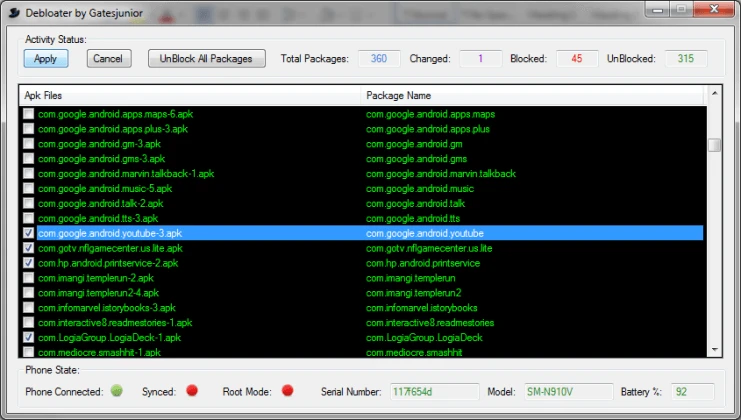Uncheck com.LogiaGroup.LogiaDeck-1.apk checkbox
The image size is (741, 420).
click(x=28, y=338)
